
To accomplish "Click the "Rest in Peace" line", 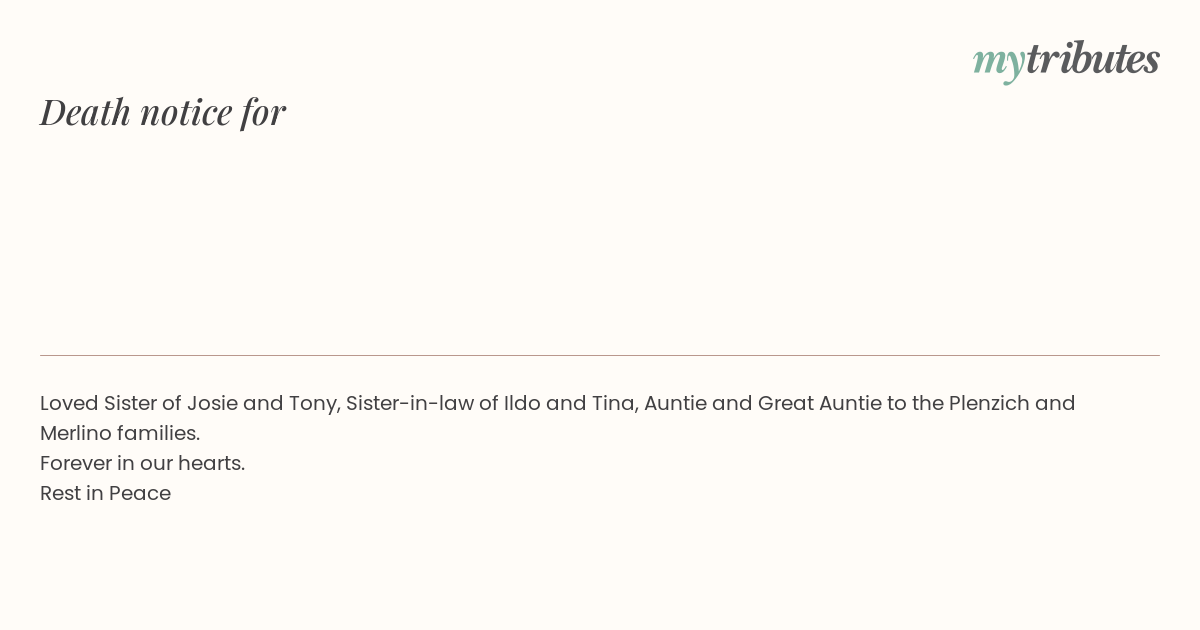I will pyautogui.click(x=105, y=493).
